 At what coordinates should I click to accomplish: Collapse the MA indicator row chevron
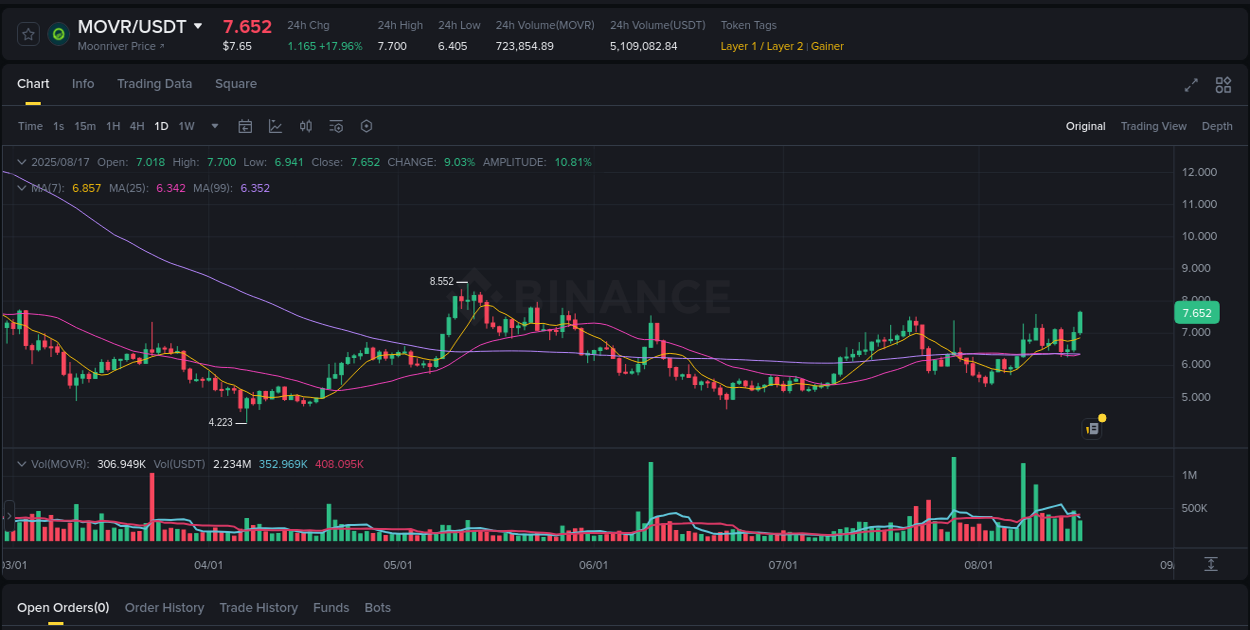pos(22,187)
